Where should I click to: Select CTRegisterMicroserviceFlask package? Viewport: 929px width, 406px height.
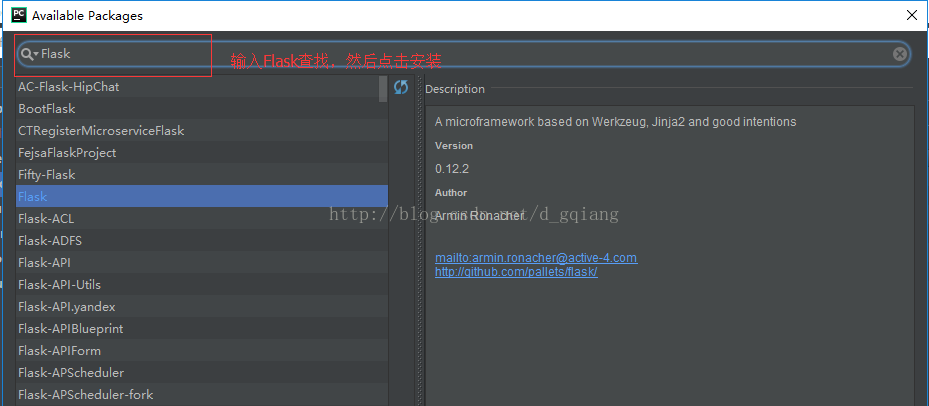[201, 130]
